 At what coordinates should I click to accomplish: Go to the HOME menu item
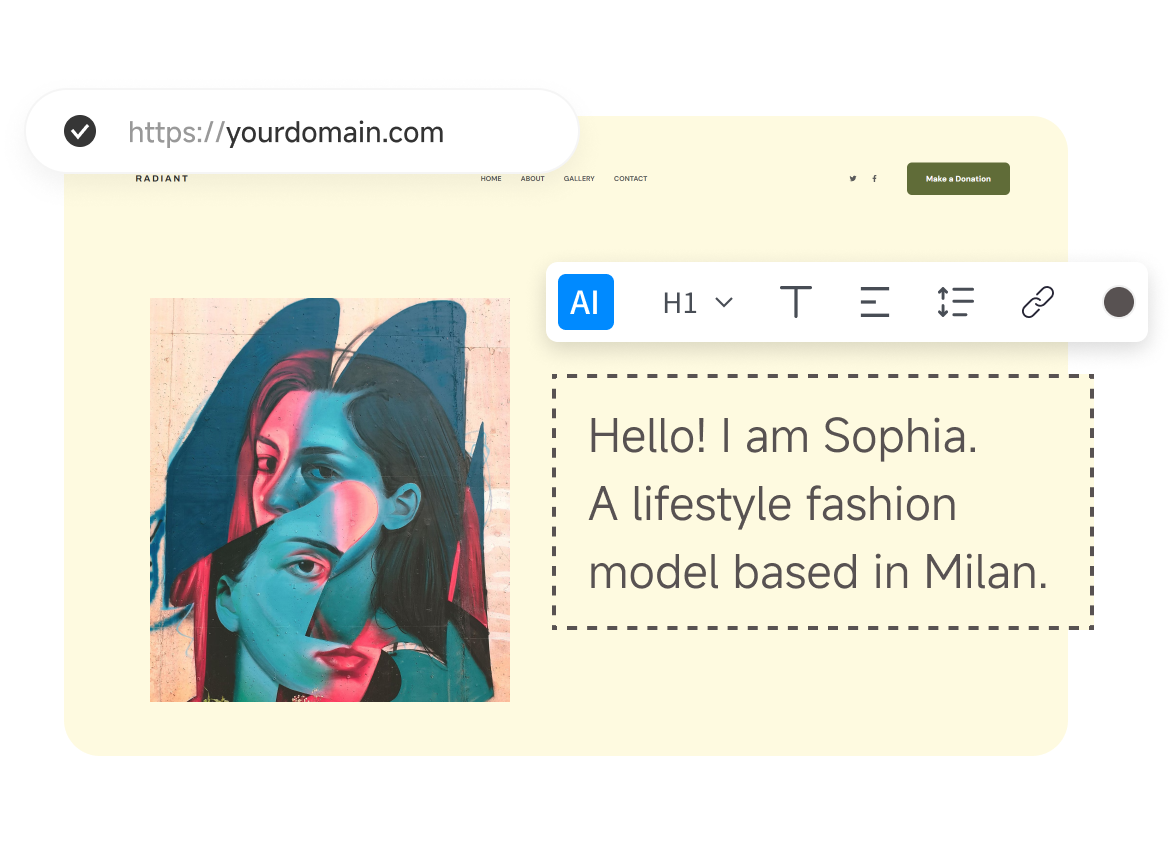491,179
